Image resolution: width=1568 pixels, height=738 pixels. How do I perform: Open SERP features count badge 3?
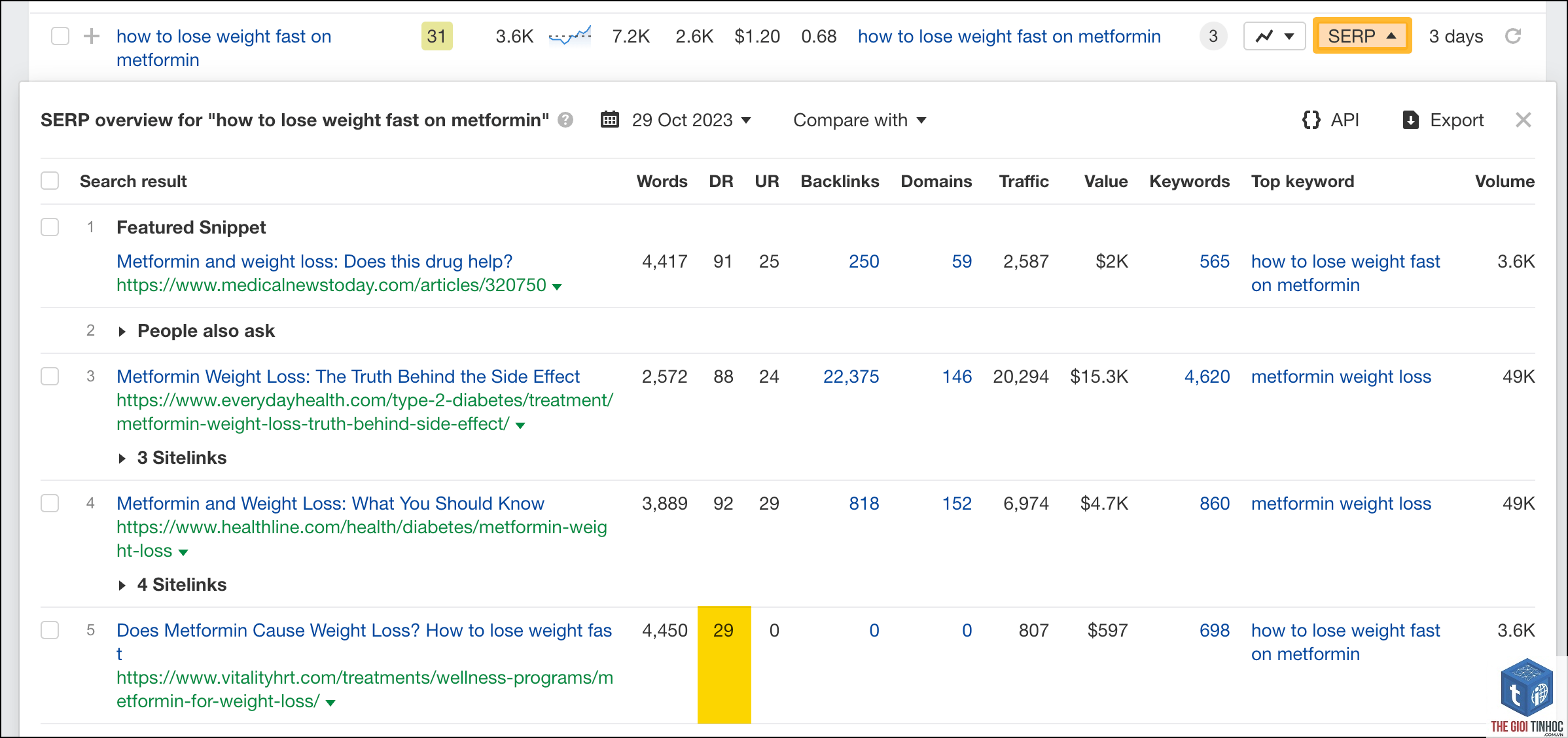(1213, 36)
